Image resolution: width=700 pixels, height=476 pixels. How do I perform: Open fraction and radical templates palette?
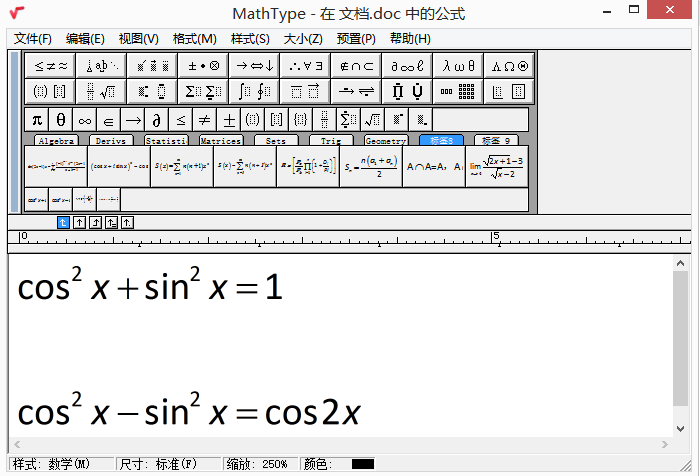click(101, 92)
